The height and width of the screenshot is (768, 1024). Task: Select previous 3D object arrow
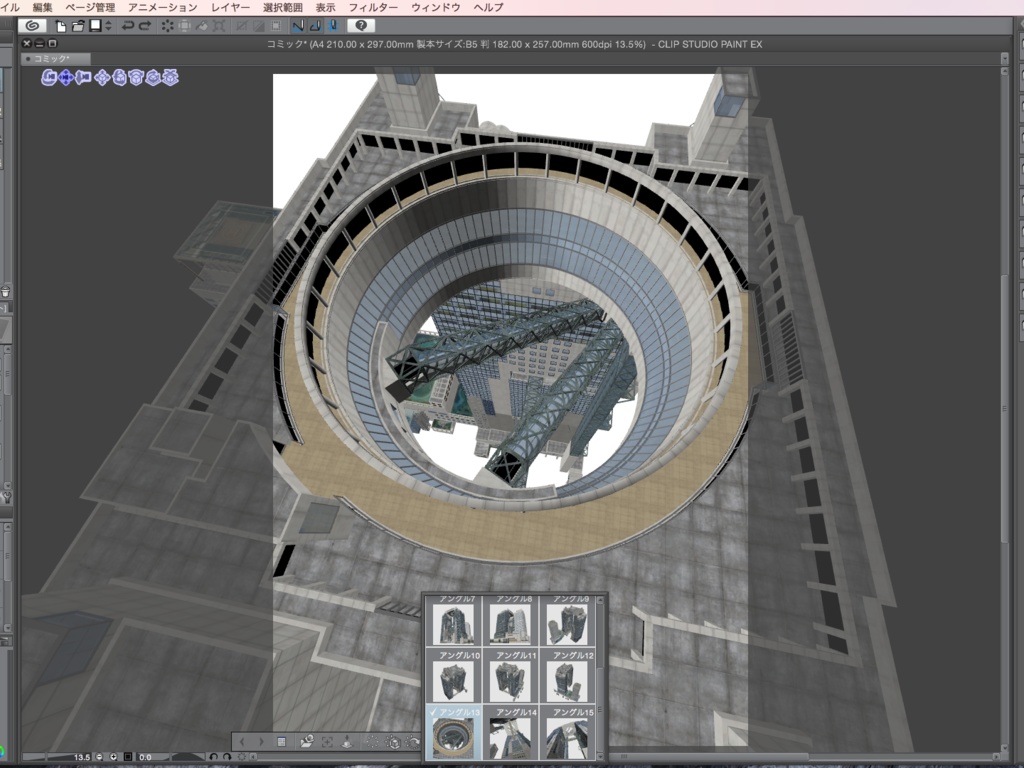coord(242,742)
